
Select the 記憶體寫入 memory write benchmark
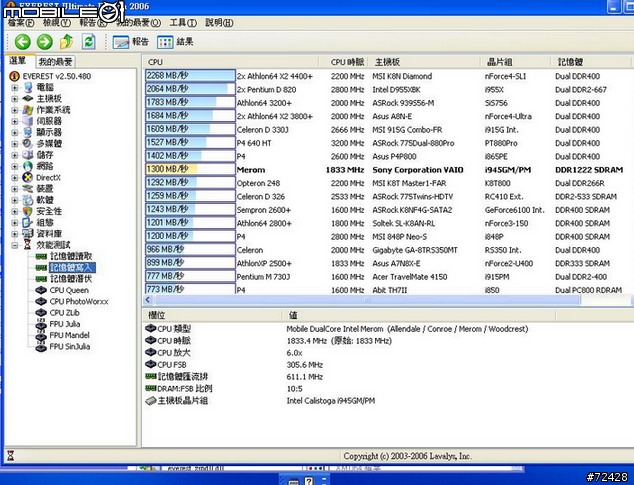pyautogui.click(x=72, y=267)
